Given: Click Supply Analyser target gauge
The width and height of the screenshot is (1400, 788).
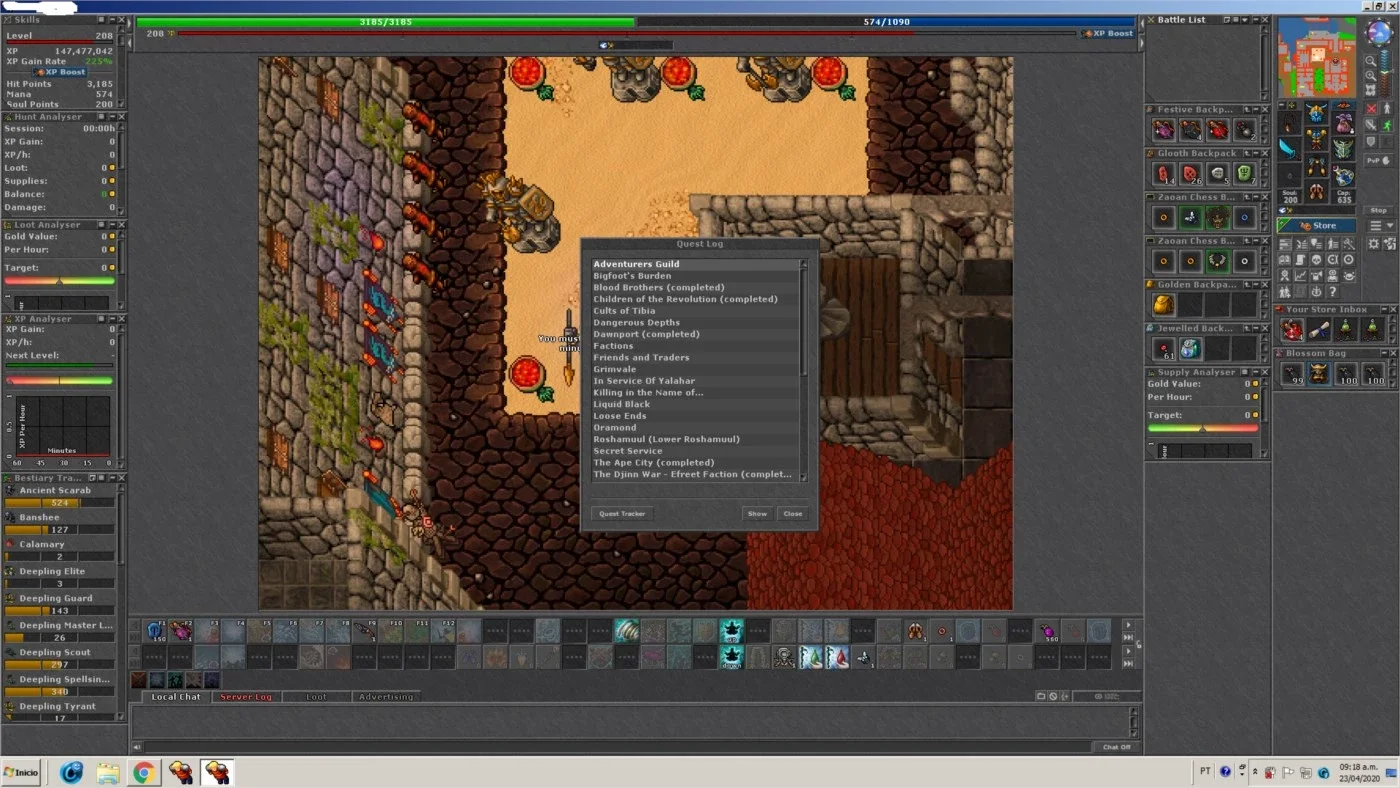Looking at the screenshot, I should [1203, 428].
